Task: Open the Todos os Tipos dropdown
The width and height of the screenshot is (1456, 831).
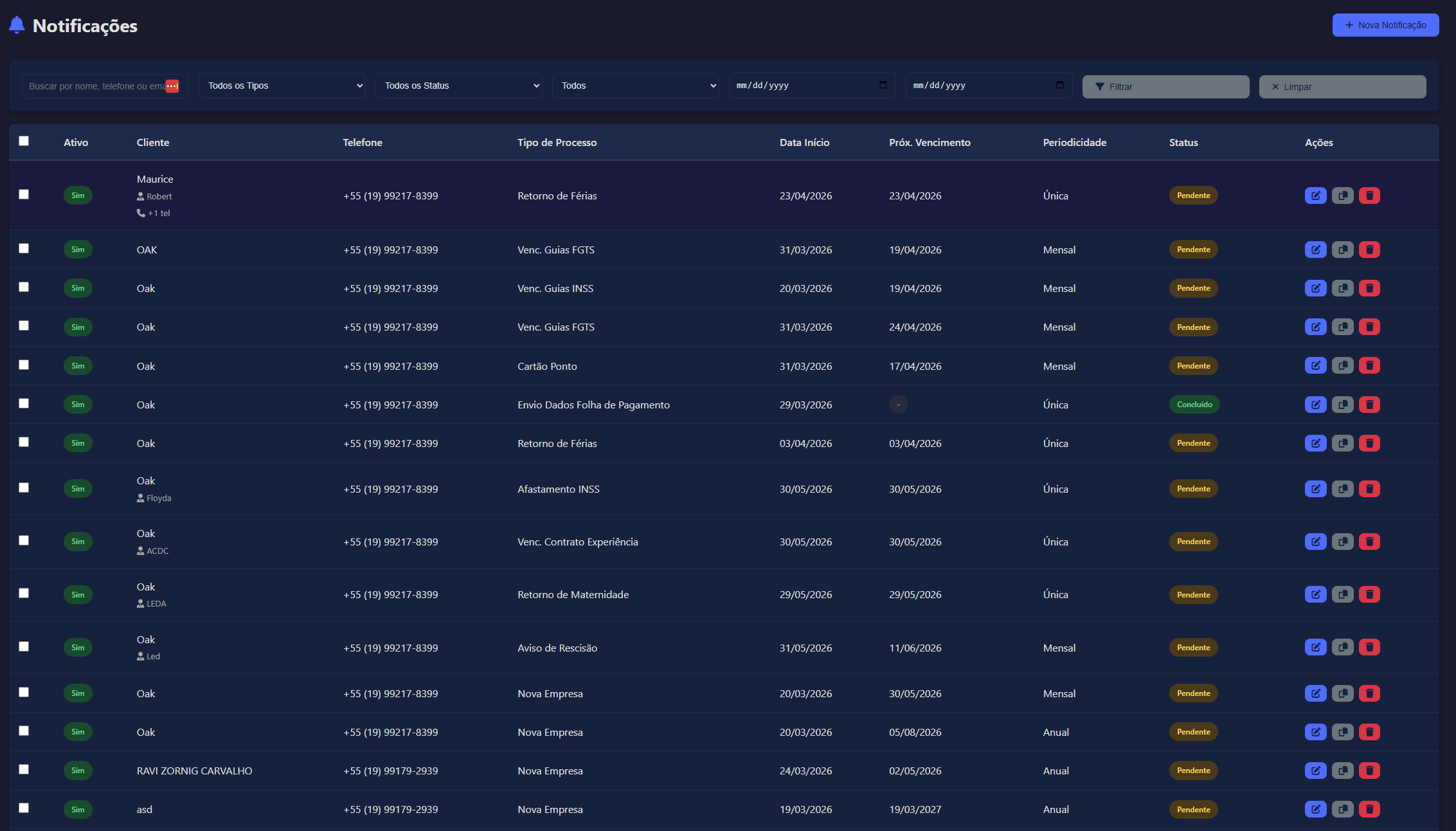Action: pyautogui.click(x=282, y=86)
